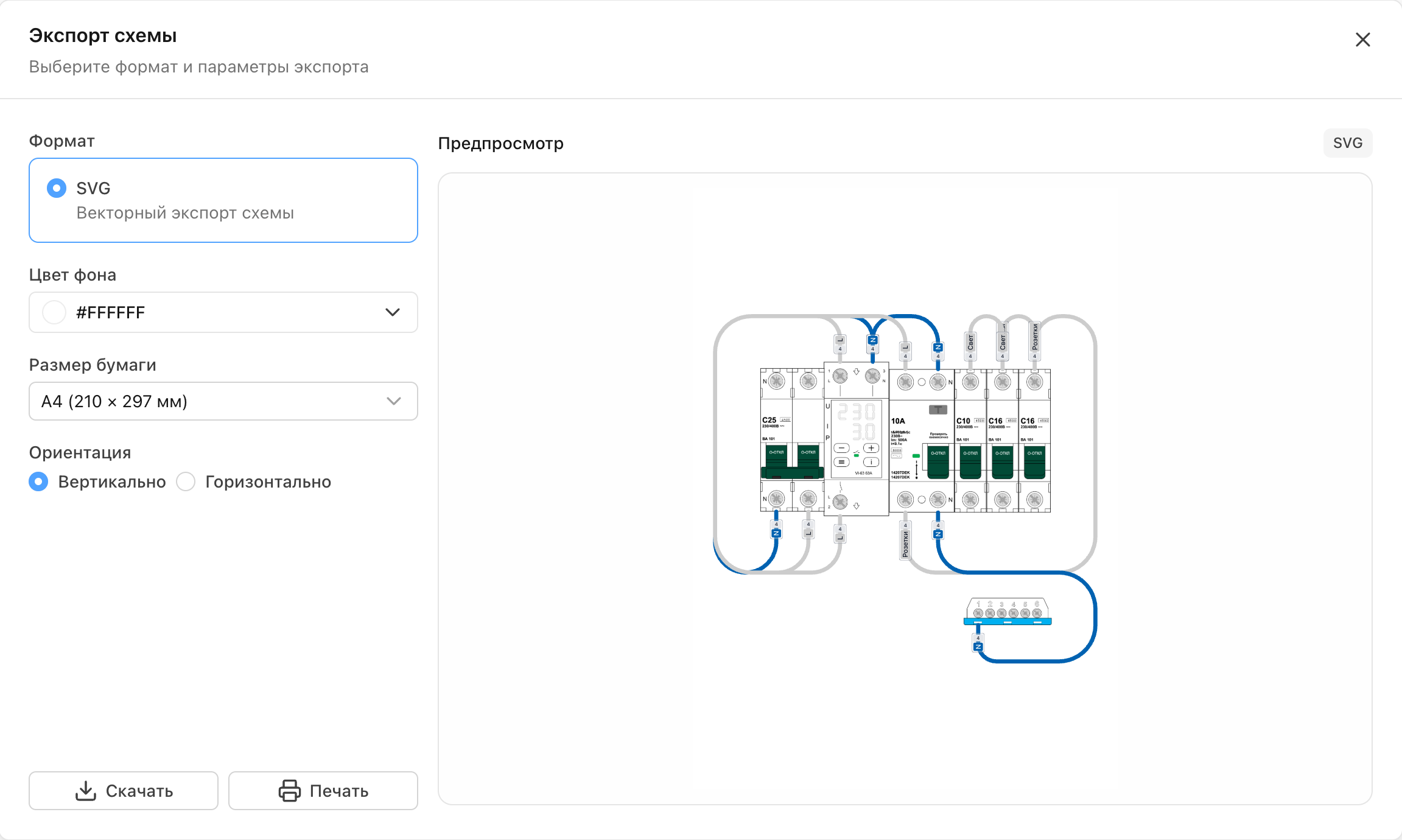Screen dimensions: 1402x840
Task: Click Векторный экспорт схемы description text
Action: 185,213
